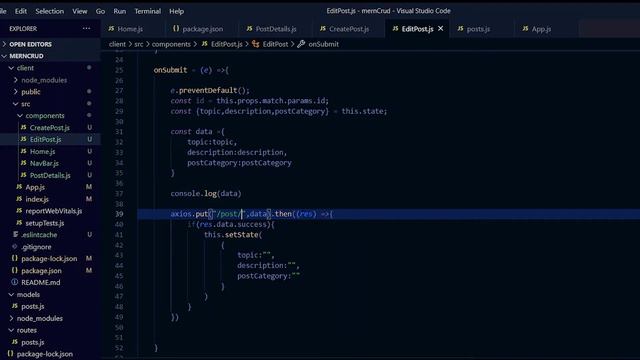Image resolution: width=640 pixels, height=360 pixels.
Task: Click JS icon of reportWebVitals.js in explorer
Action: (19, 211)
